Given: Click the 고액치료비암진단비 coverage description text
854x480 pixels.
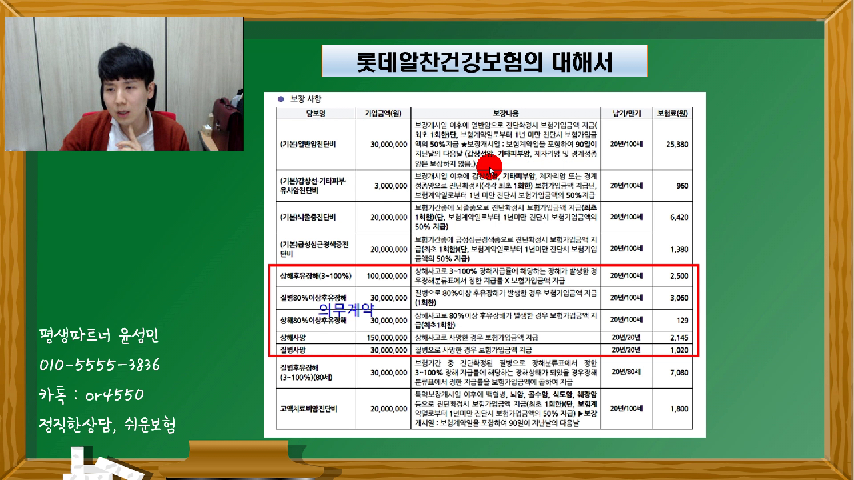Looking at the screenshot, I should [x=505, y=408].
